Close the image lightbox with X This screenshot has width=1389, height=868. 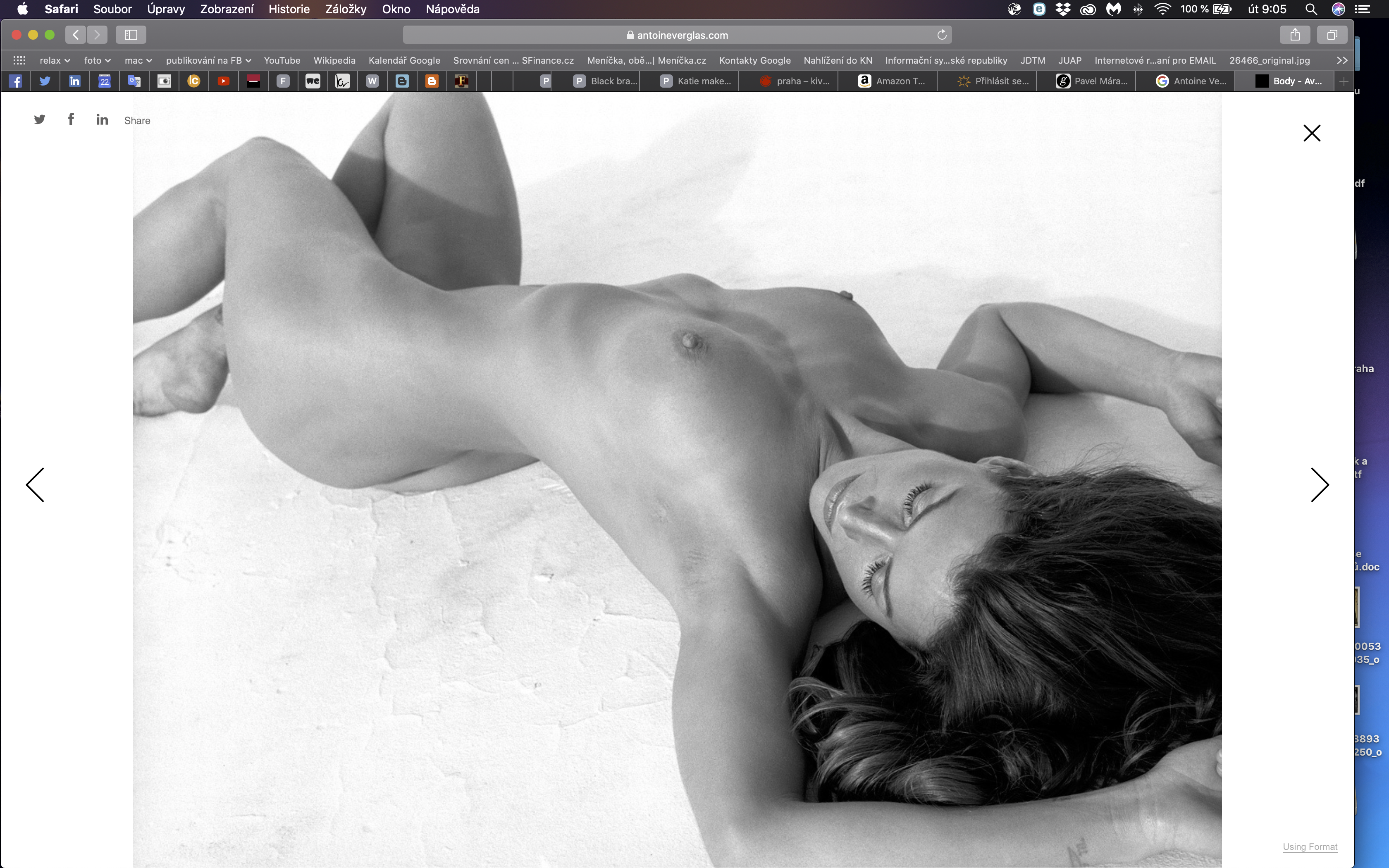pos(1312,133)
